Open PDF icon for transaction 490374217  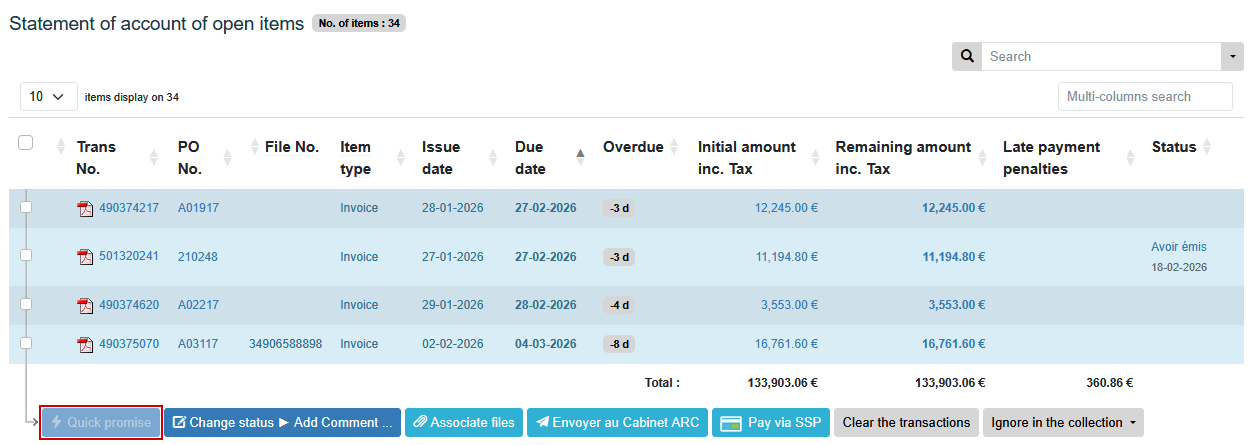coord(85,209)
